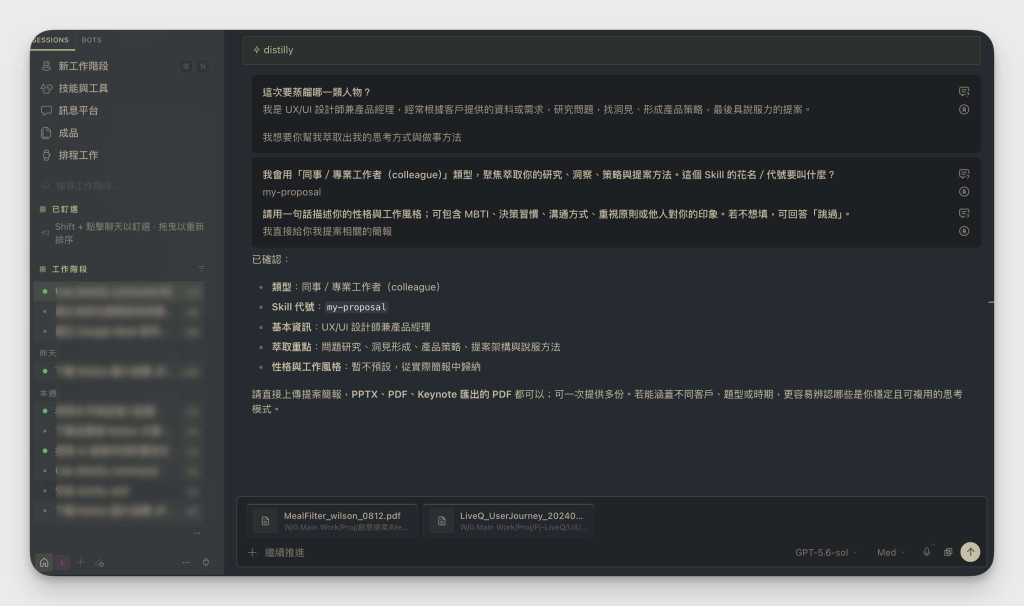Image resolution: width=1024 pixels, height=606 pixels.
Task: Click the circled A icon beside my-proposal answer
Action: point(964,192)
